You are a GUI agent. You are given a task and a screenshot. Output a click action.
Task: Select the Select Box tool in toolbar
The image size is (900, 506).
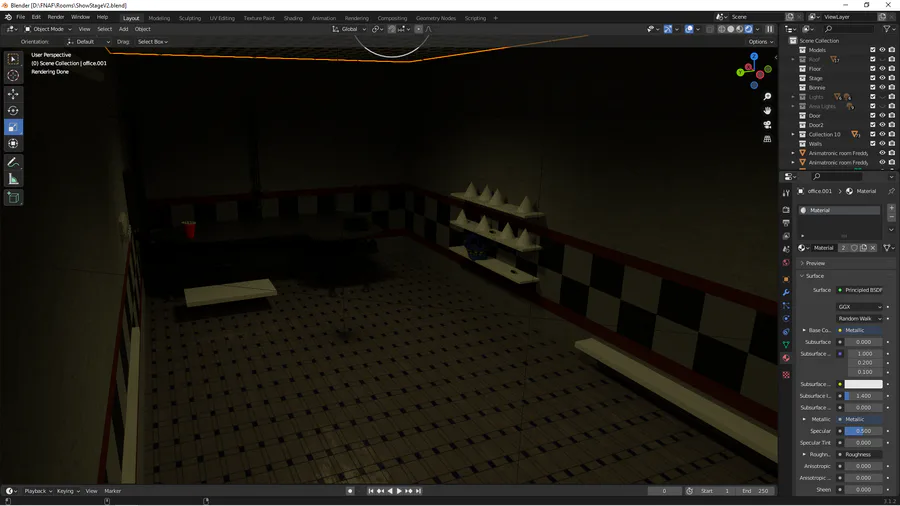13,59
